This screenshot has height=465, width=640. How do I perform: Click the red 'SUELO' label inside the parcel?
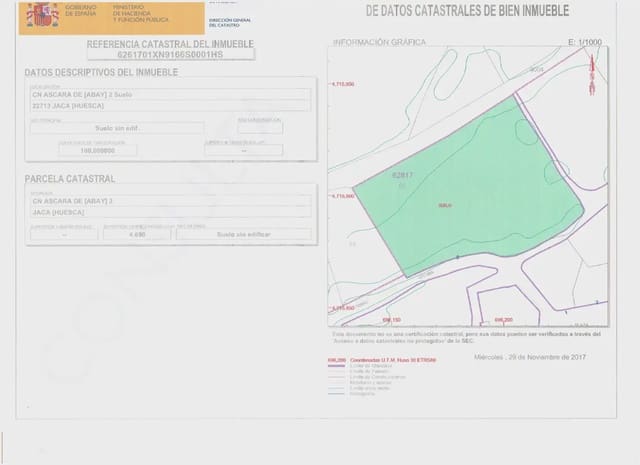pyautogui.click(x=445, y=205)
